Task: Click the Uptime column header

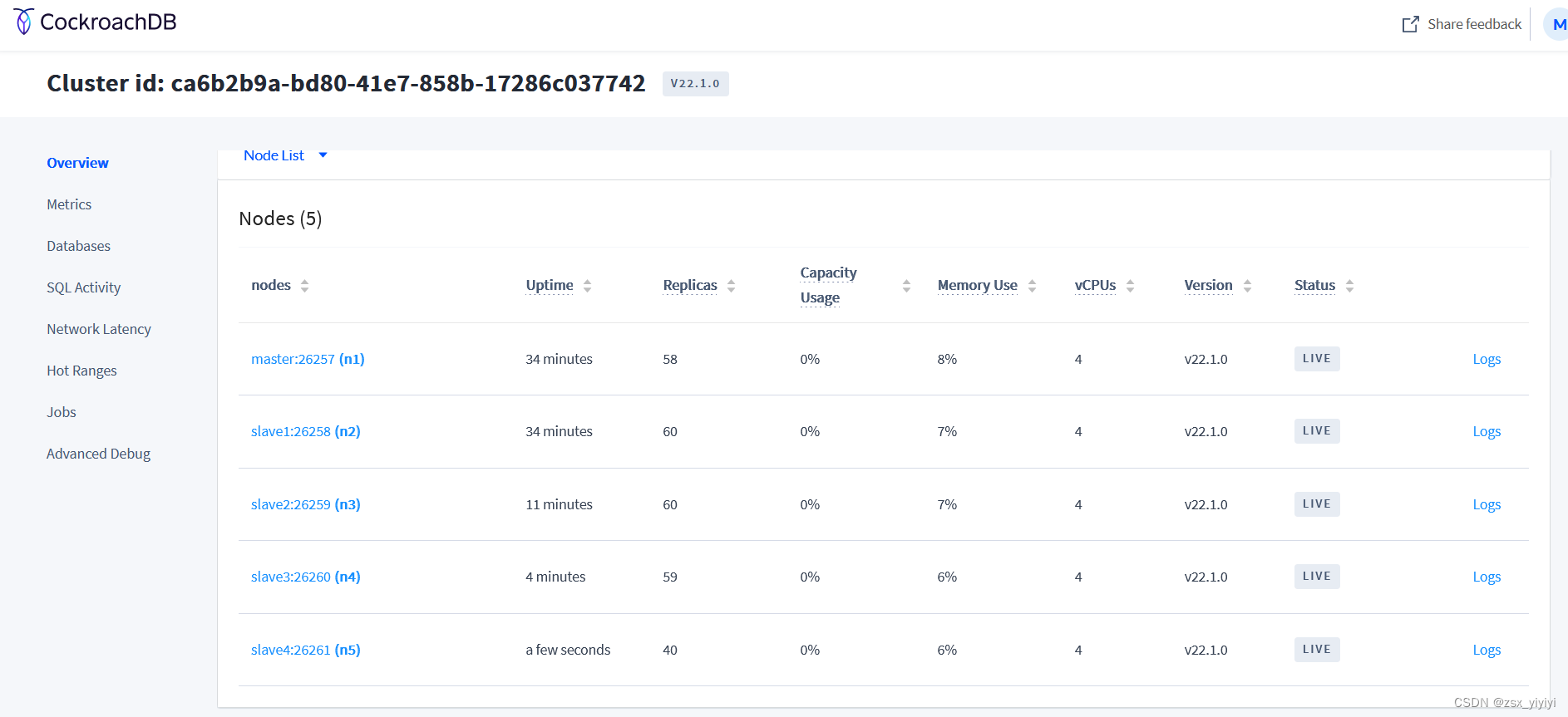Action: tap(550, 285)
